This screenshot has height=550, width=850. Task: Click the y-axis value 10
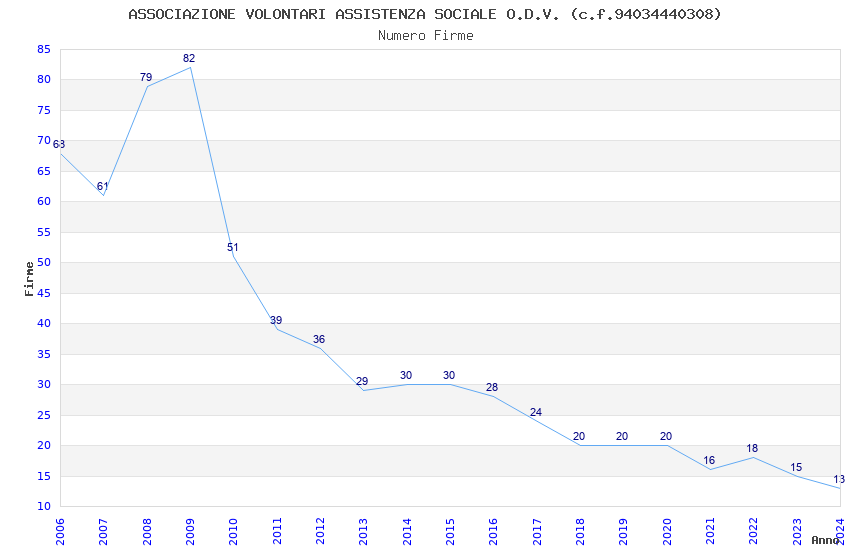[44, 506]
